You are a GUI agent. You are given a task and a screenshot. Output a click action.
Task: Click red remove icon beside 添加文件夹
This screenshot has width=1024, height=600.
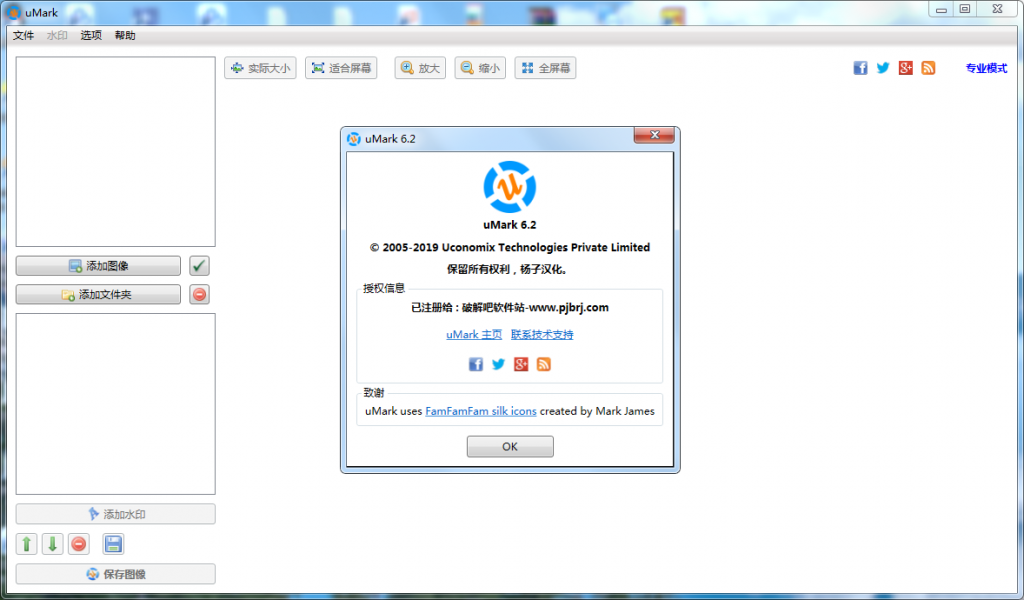(199, 294)
